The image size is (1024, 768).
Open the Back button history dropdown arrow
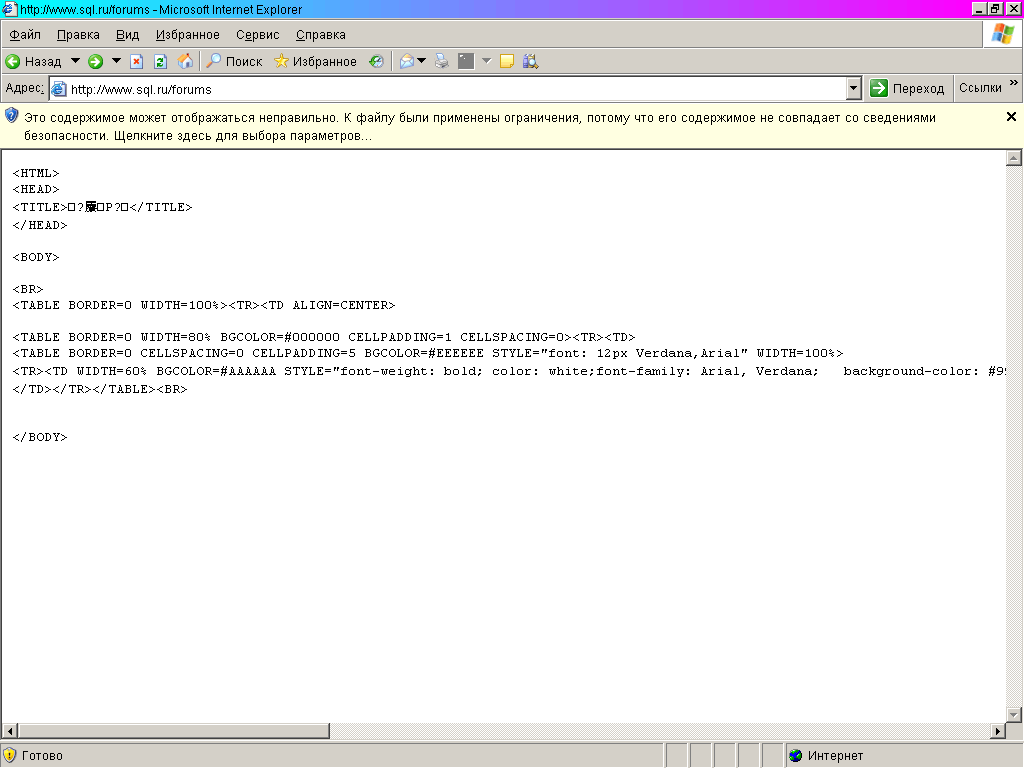point(75,62)
